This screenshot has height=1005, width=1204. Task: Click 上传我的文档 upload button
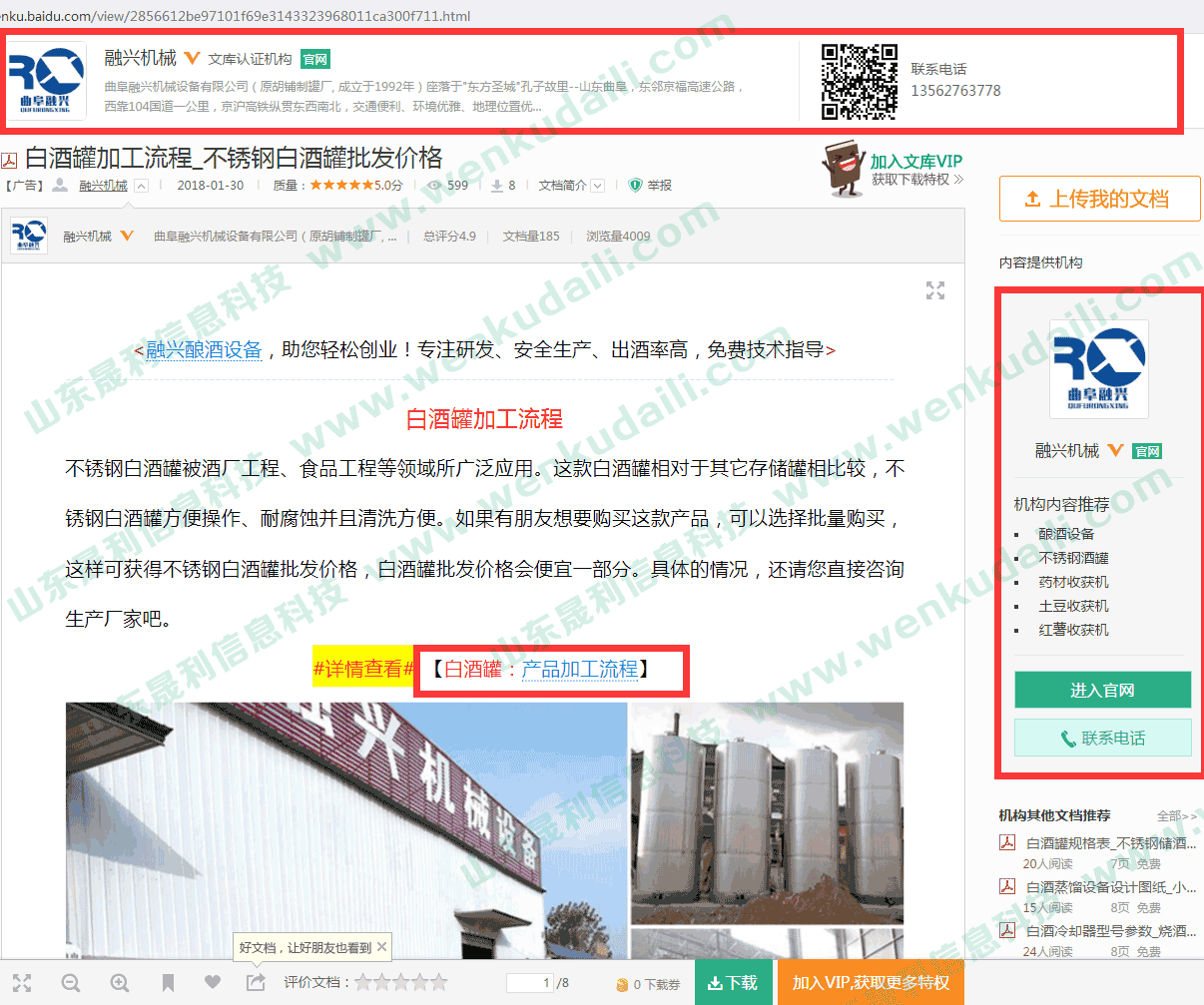click(1098, 199)
